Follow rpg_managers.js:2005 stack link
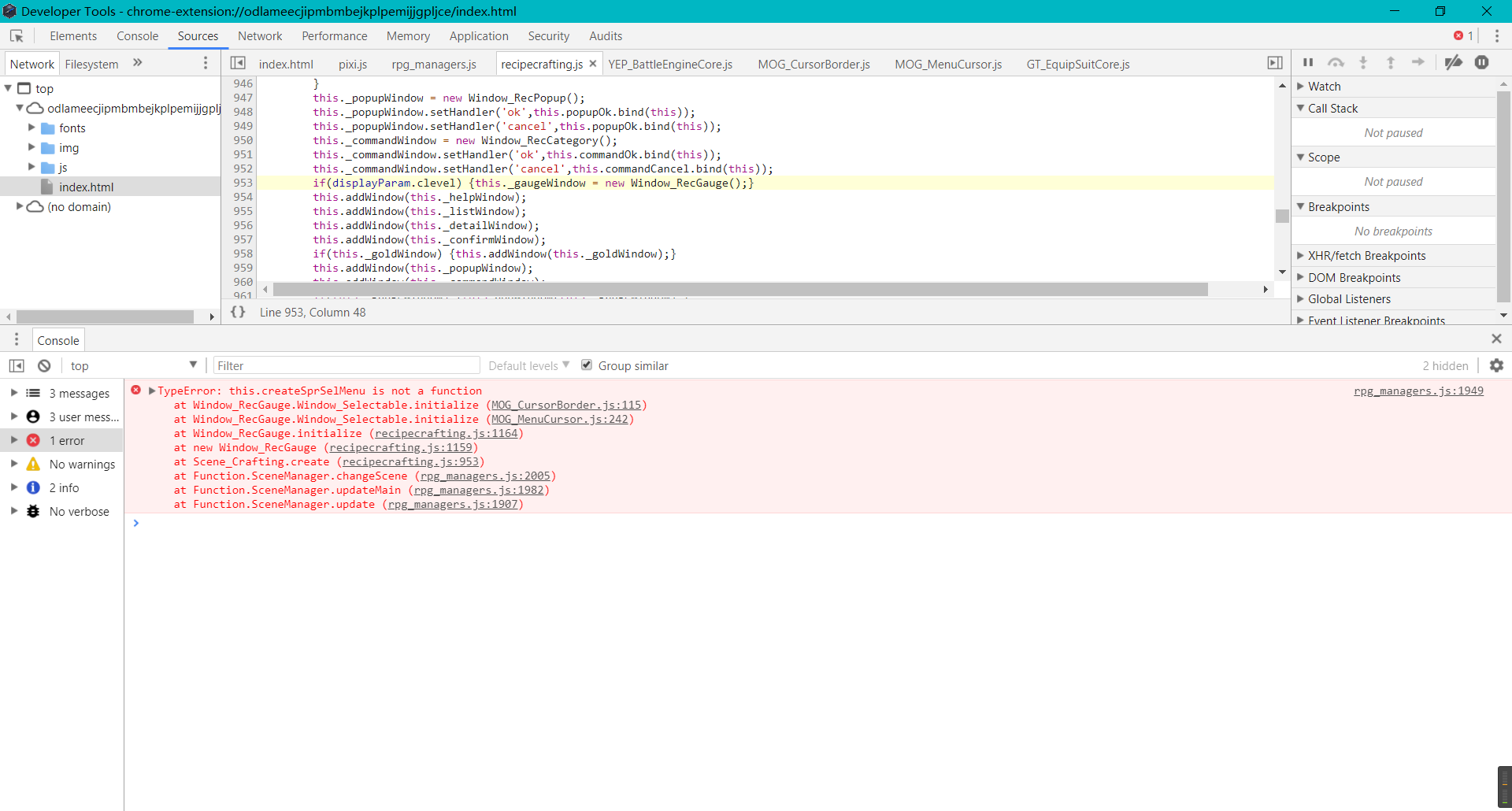 [x=485, y=476]
